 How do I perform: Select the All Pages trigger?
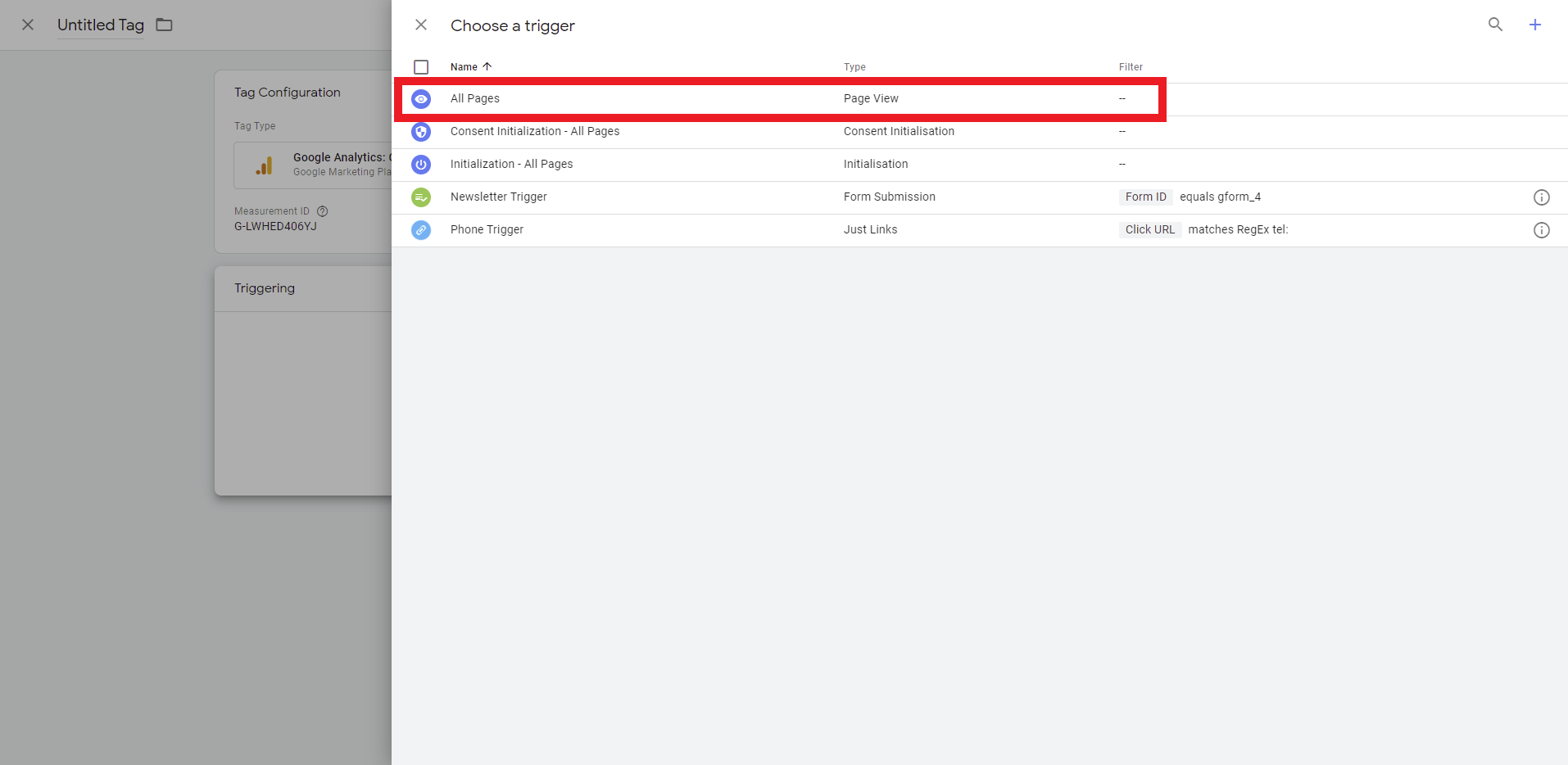(475, 99)
